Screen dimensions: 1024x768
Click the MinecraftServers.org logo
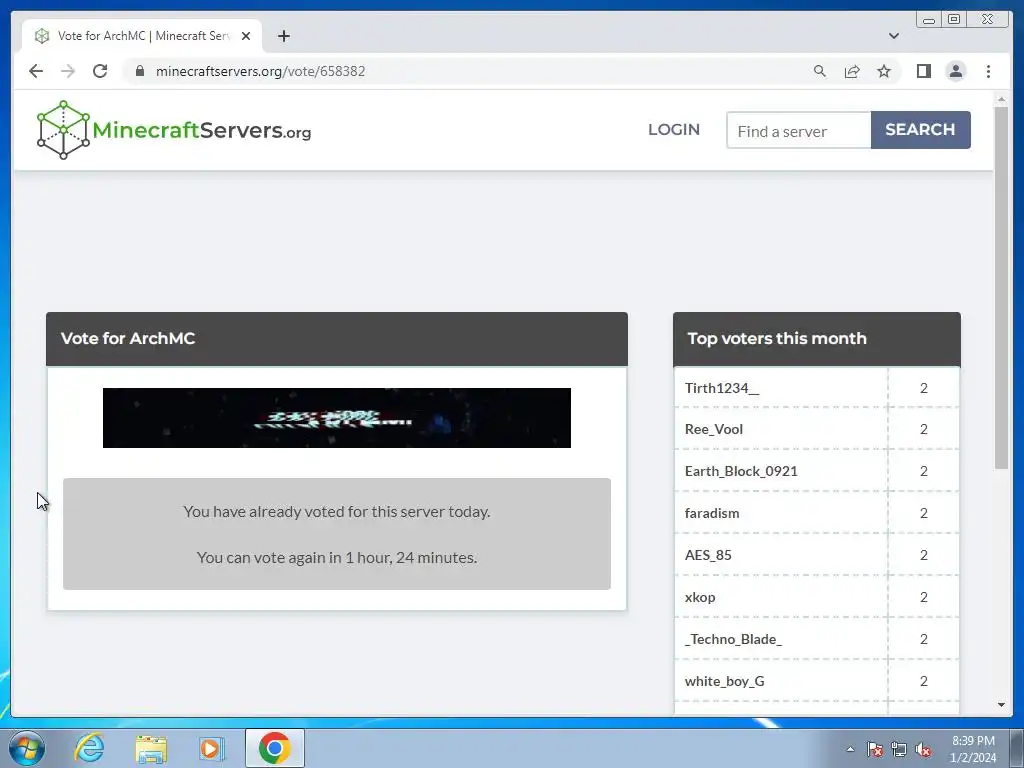174,129
